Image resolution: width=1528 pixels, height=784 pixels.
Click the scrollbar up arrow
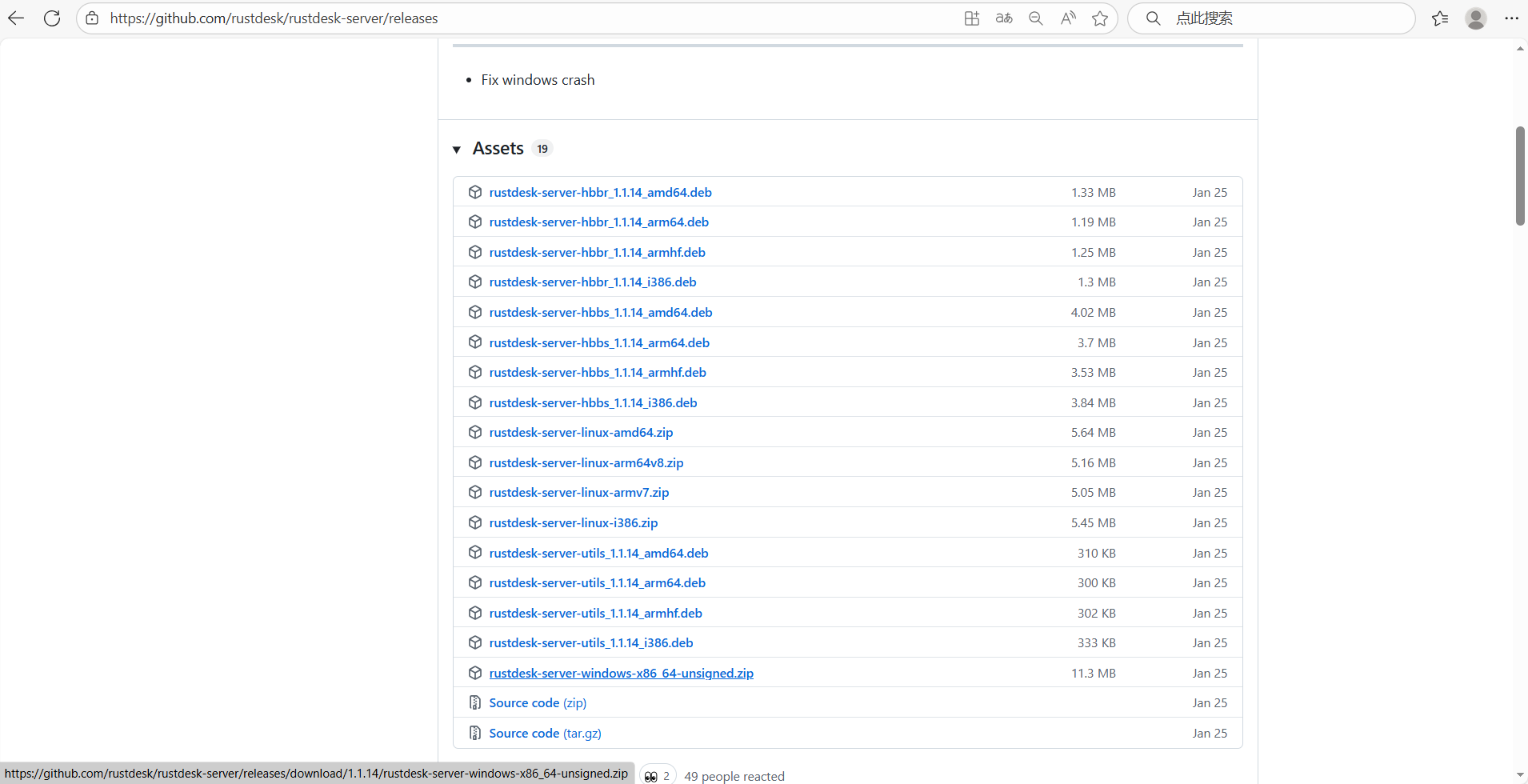pyautogui.click(x=1520, y=49)
